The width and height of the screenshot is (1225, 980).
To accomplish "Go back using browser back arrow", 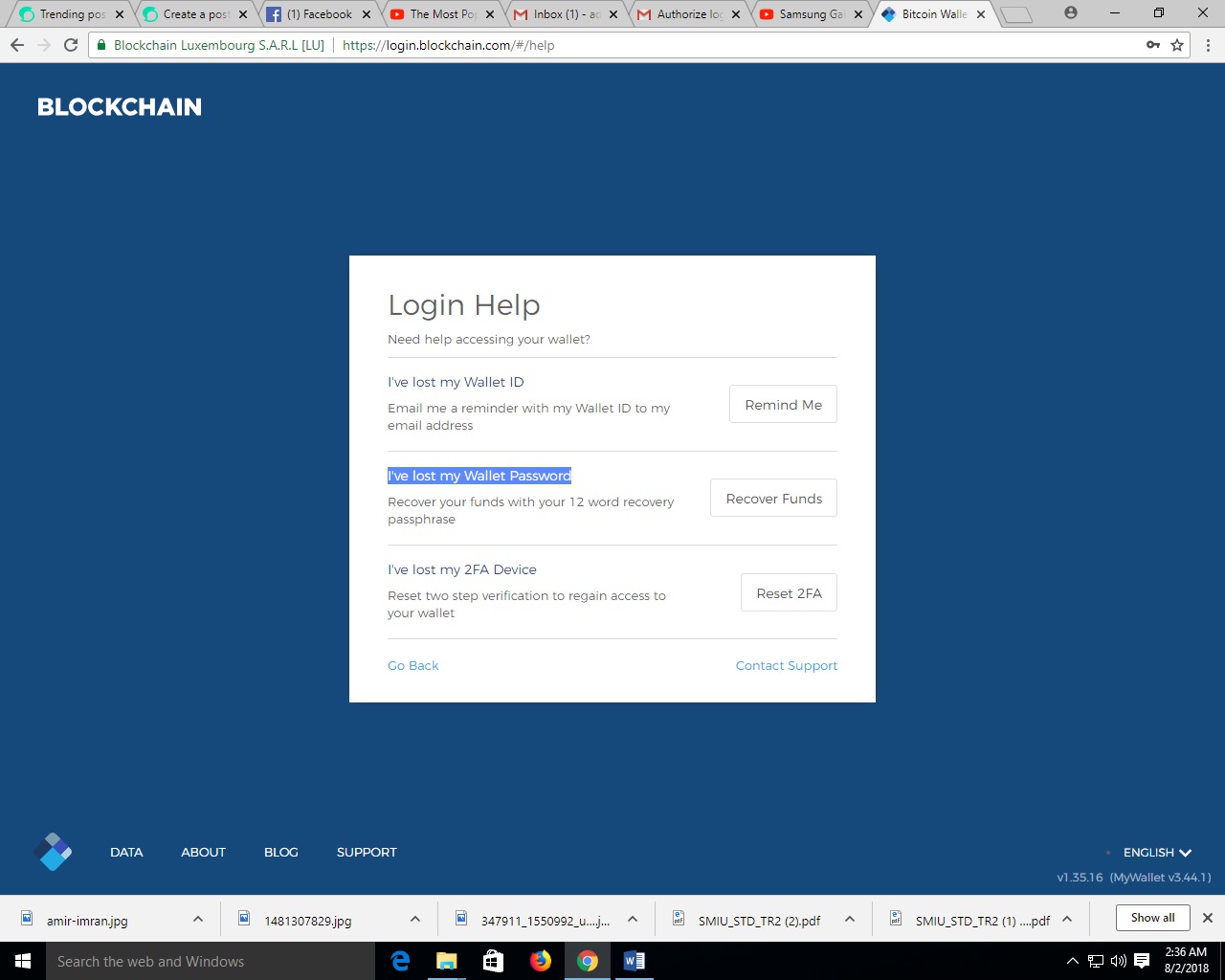I will [17, 45].
